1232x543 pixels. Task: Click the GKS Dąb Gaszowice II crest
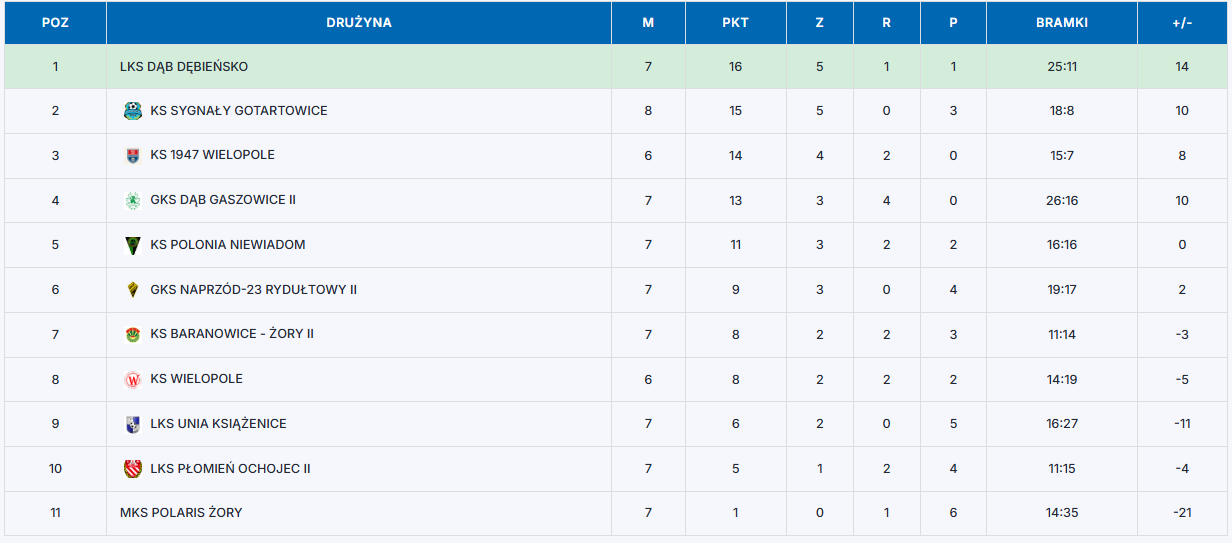tap(132, 200)
